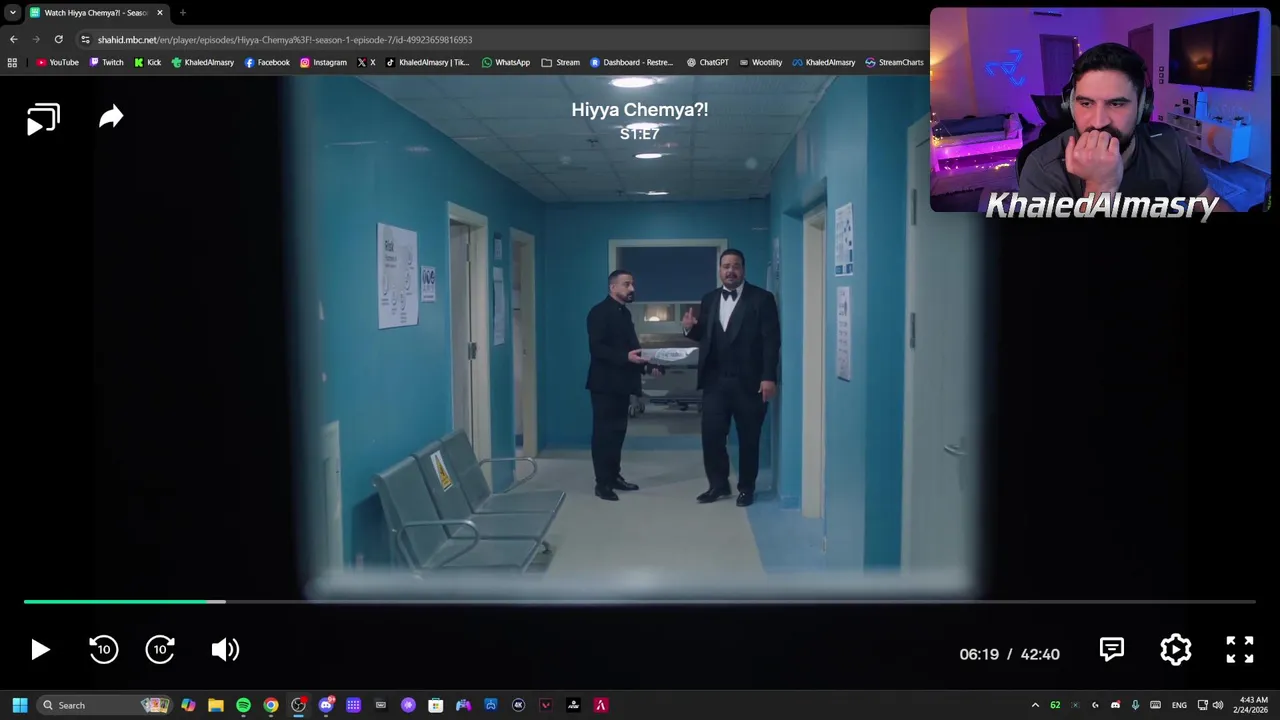Open Valorant from the taskbar
This screenshot has height=720, width=1280.
click(x=545, y=705)
